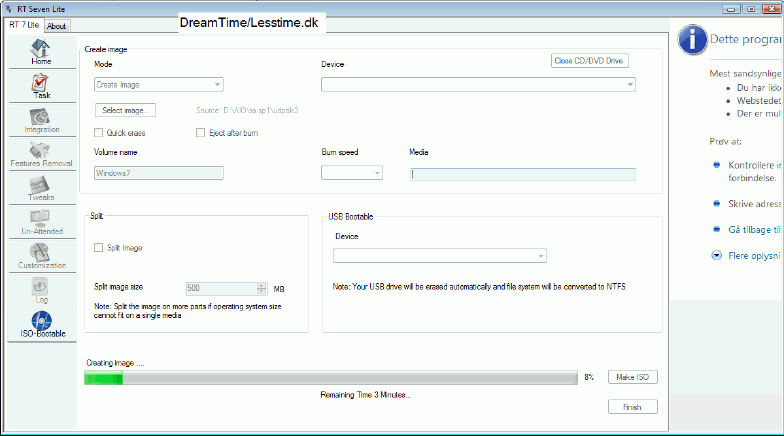Open the Log sidebar icon
The image size is (784, 436).
[x=40, y=287]
